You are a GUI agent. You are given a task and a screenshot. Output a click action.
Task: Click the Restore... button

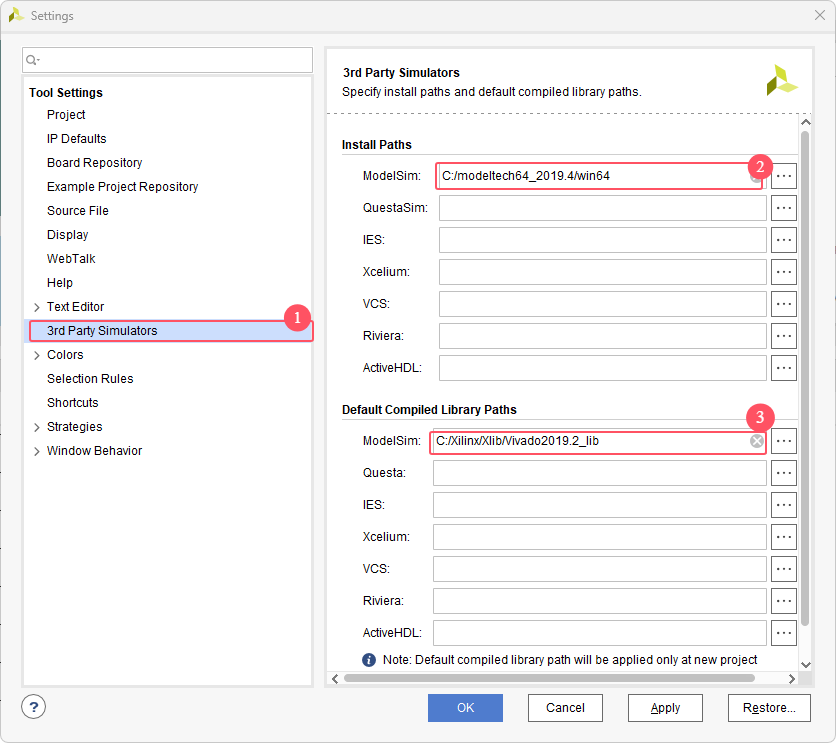pyautogui.click(x=769, y=708)
